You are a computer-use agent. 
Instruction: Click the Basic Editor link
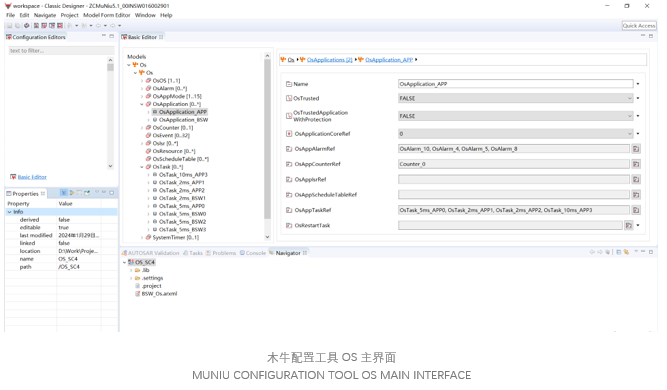(x=32, y=177)
